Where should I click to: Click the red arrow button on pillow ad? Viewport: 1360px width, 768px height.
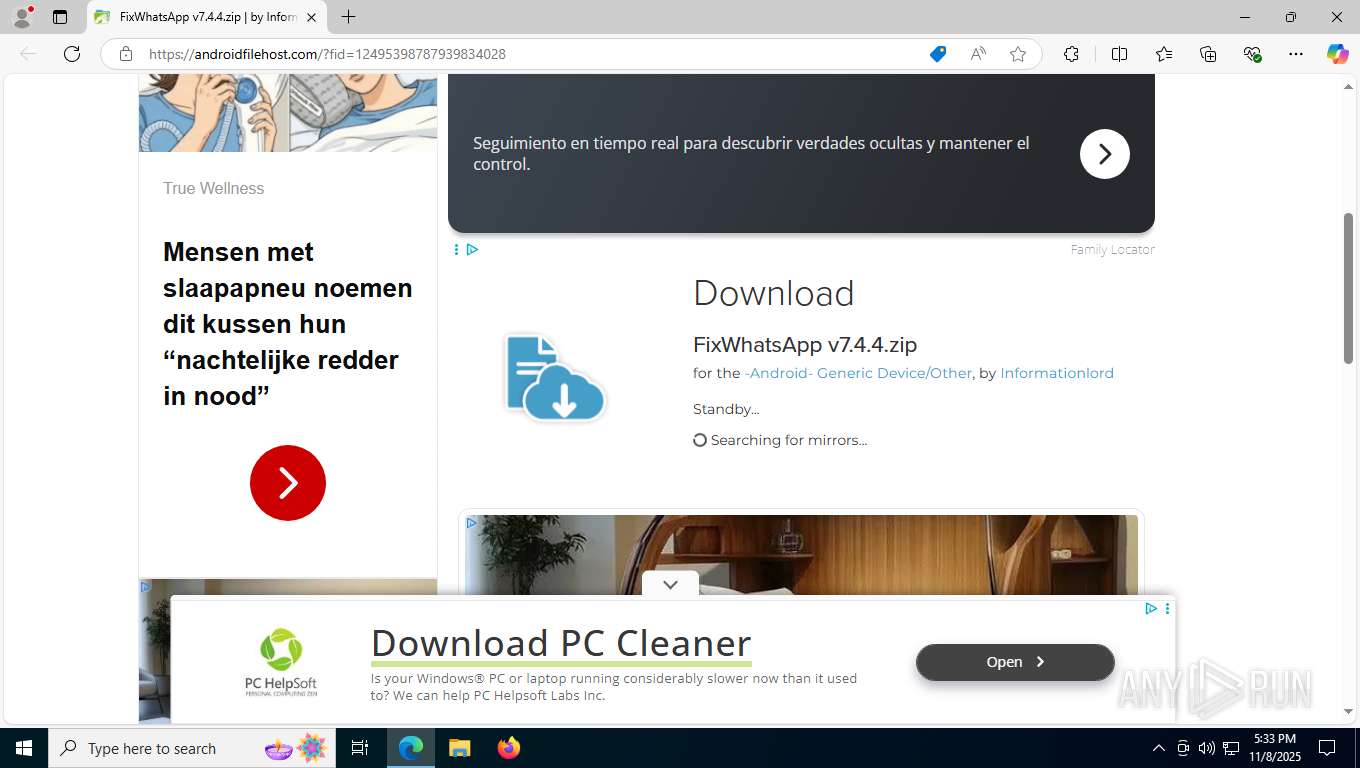(x=288, y=483)
